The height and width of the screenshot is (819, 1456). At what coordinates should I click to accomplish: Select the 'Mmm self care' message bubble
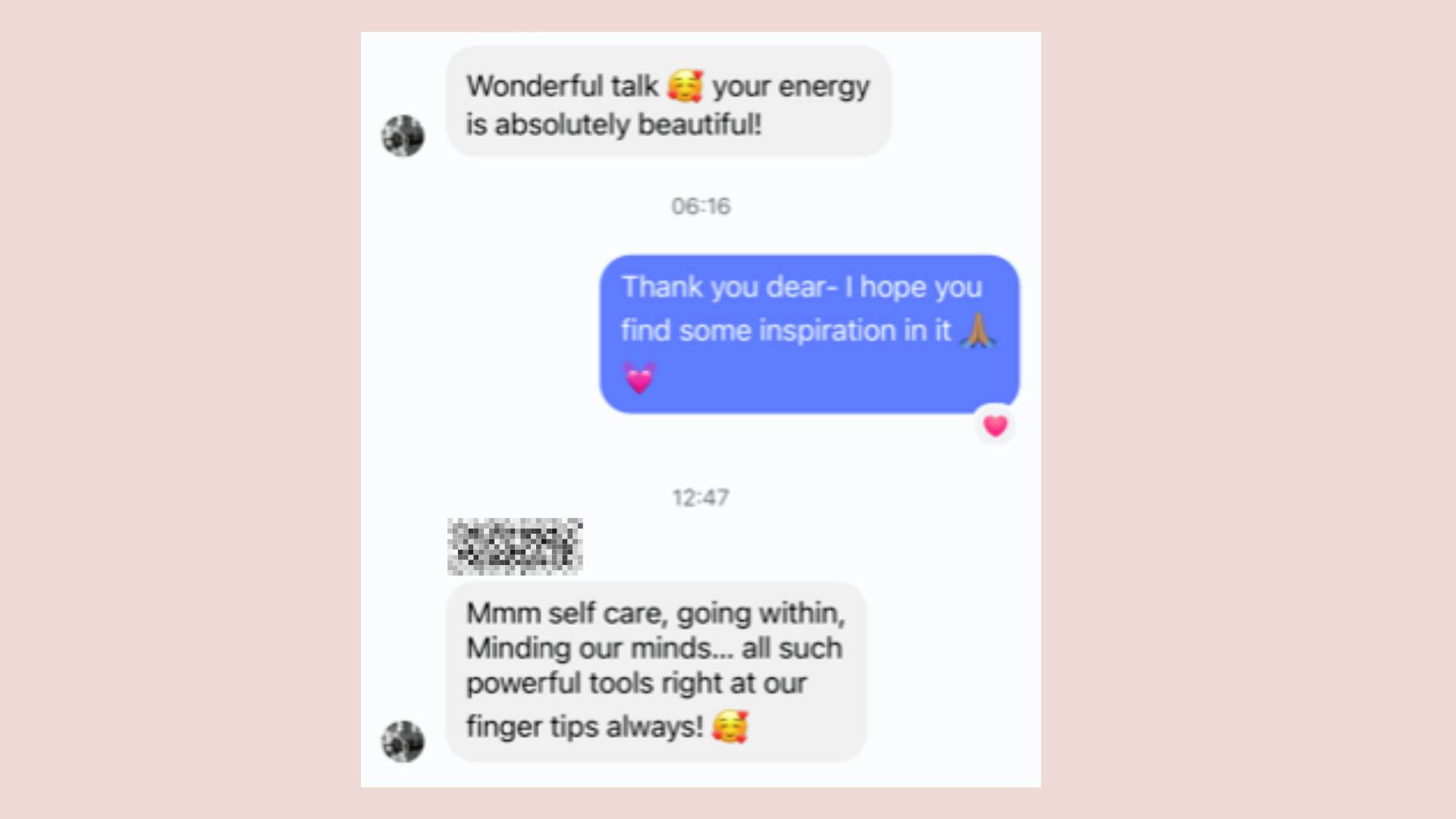pos(656,672)
